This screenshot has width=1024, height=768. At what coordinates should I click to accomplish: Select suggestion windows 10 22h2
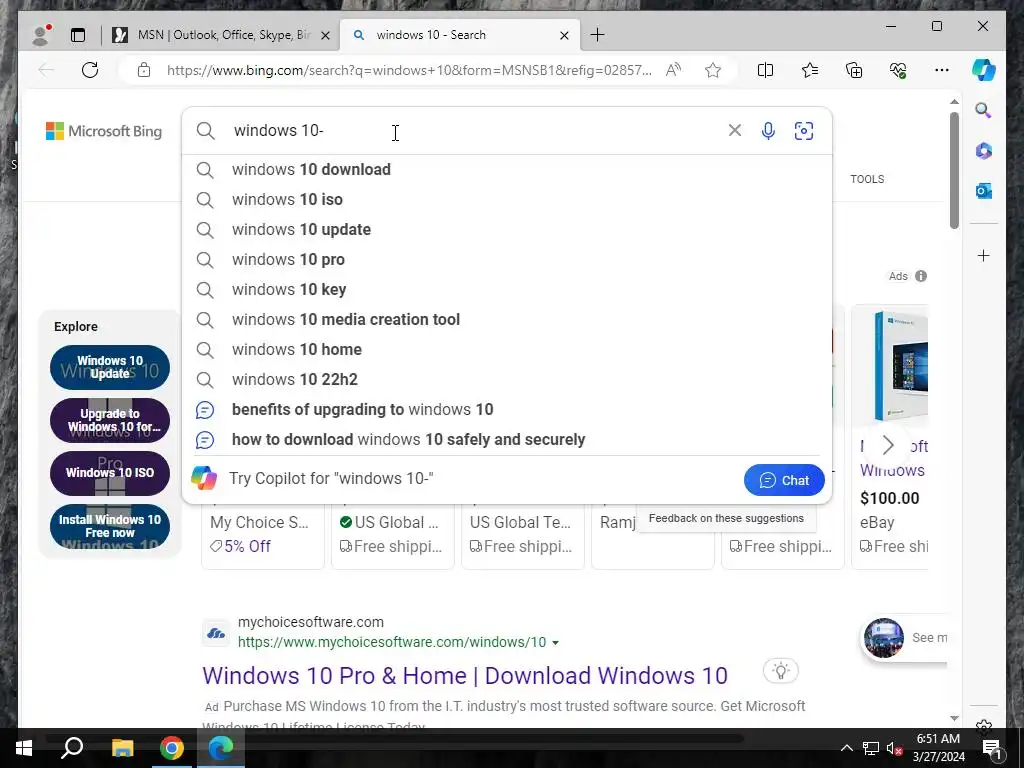click(507, 380)
